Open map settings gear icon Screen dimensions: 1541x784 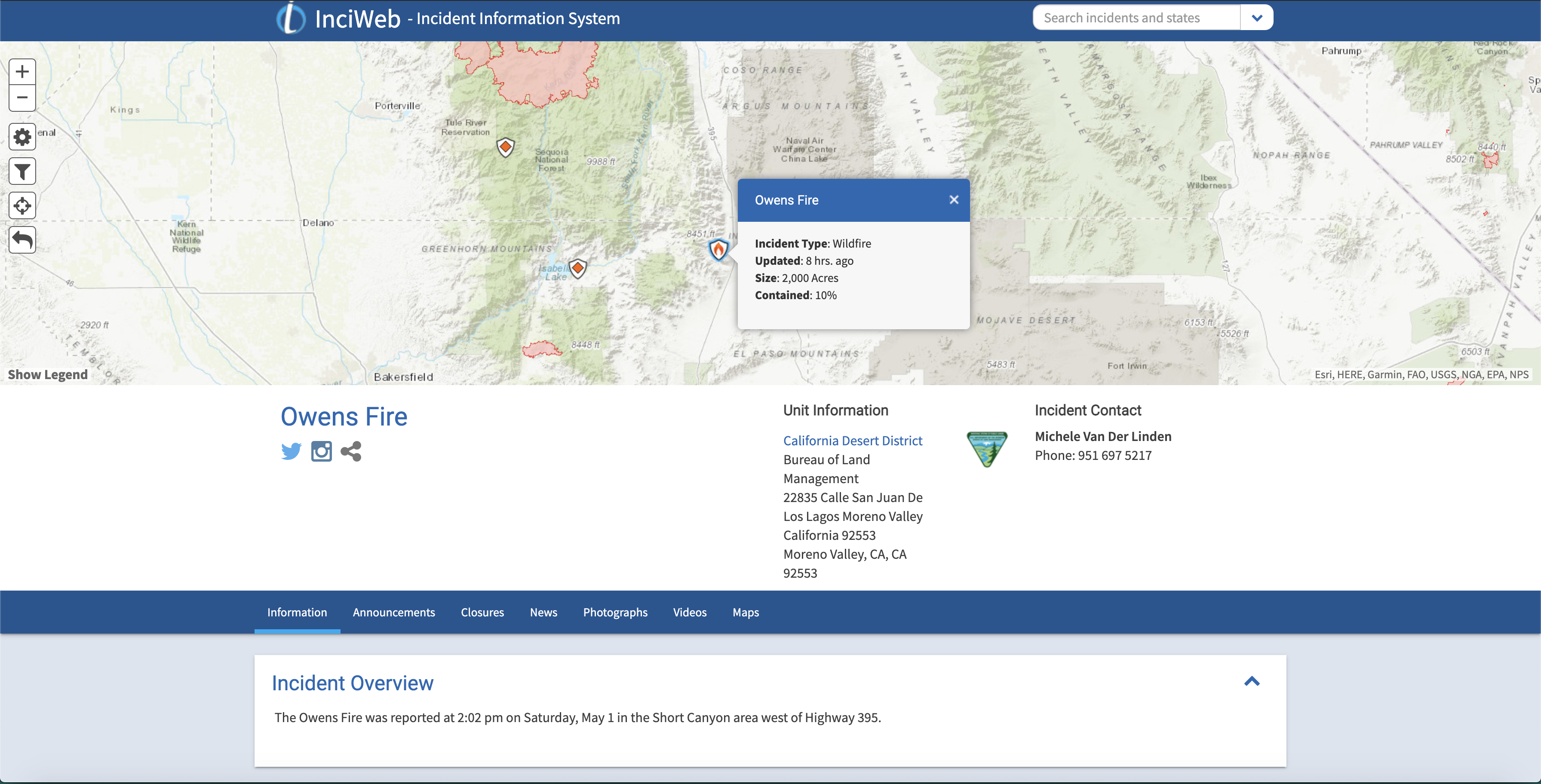tap(22, 137)
